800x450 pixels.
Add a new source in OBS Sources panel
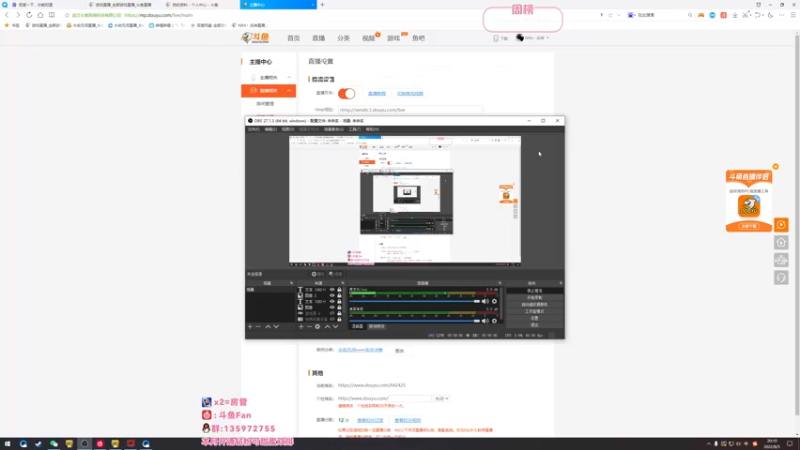coord(301,327)
